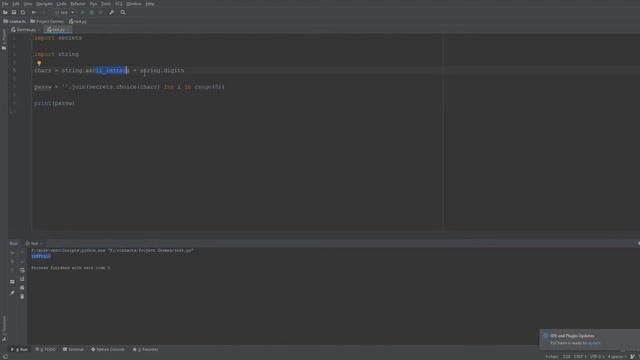Switch to the first editor file tab
The height and width of the screenshot is (360, 640).
coord(25,30)
